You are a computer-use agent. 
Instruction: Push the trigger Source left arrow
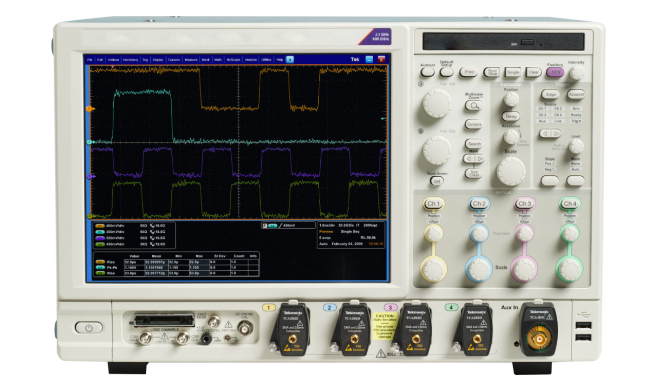coord(545,134)
